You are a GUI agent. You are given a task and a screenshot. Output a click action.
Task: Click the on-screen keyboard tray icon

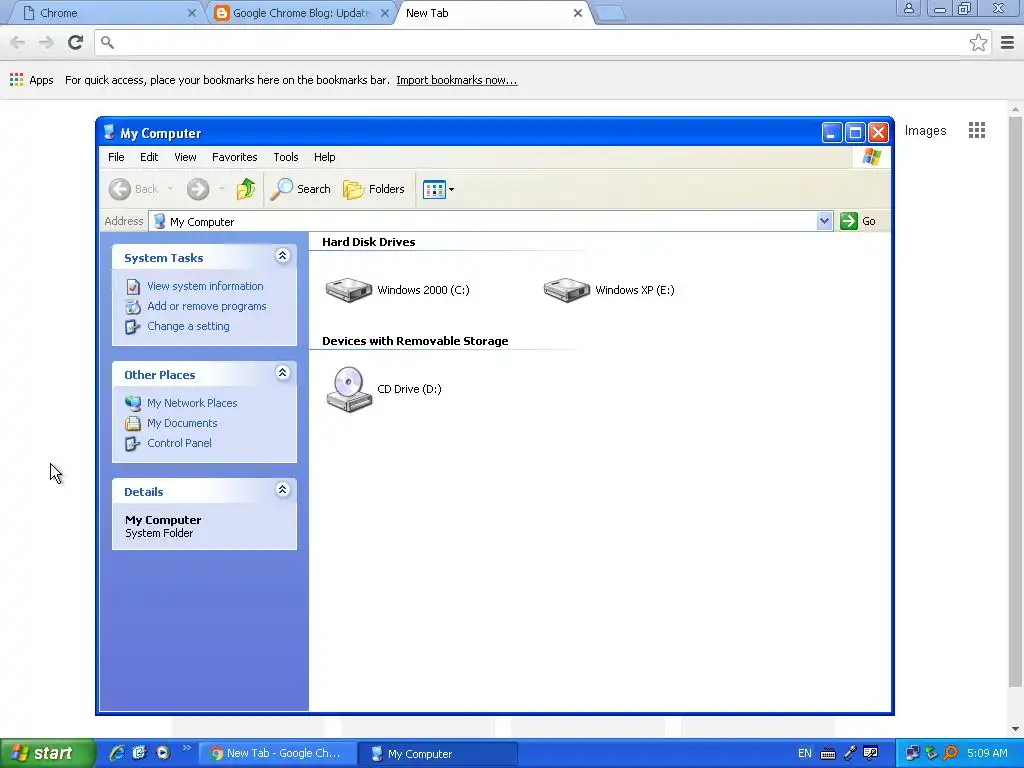(828, 754)
